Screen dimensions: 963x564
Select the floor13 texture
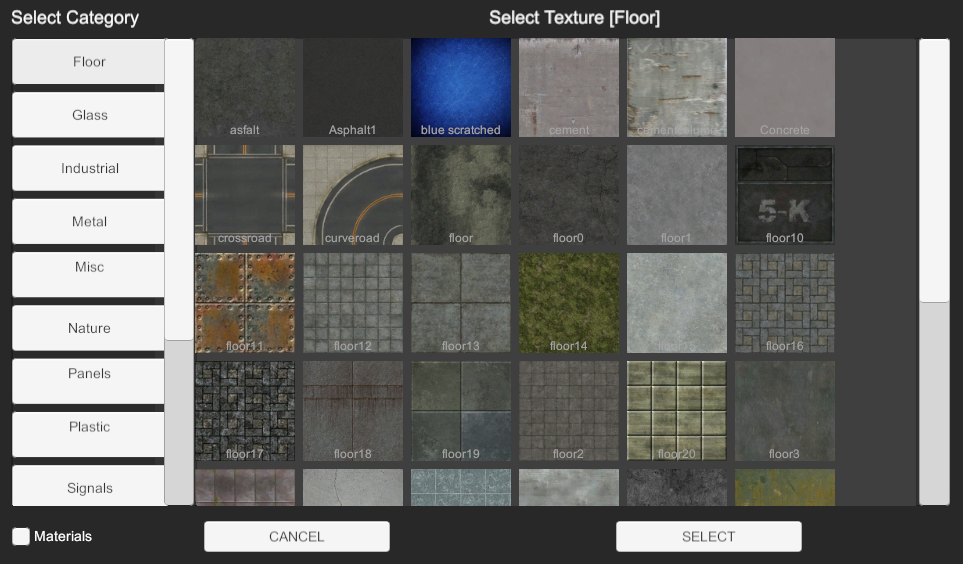point(461,304)
